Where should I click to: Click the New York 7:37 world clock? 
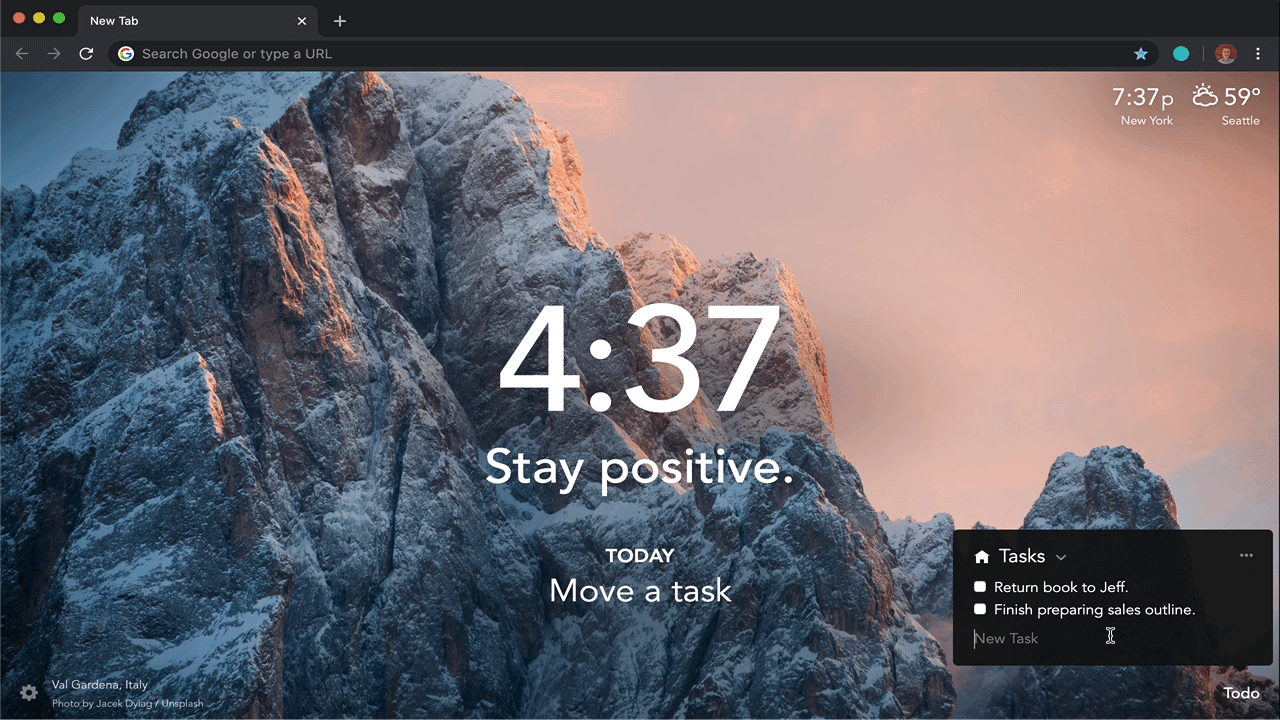[x=1146, y=105]
